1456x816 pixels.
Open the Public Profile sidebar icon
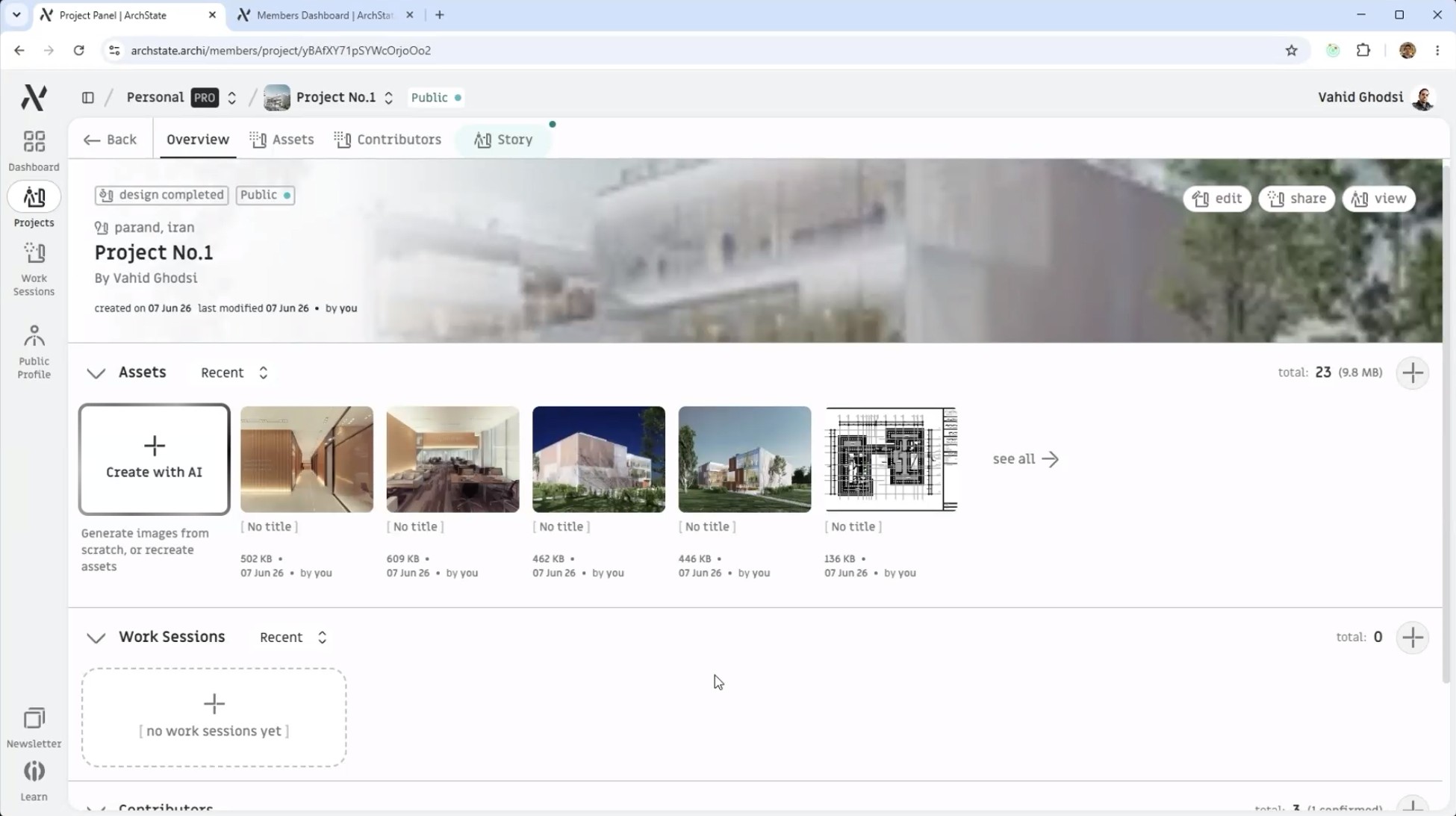[34, 352]
